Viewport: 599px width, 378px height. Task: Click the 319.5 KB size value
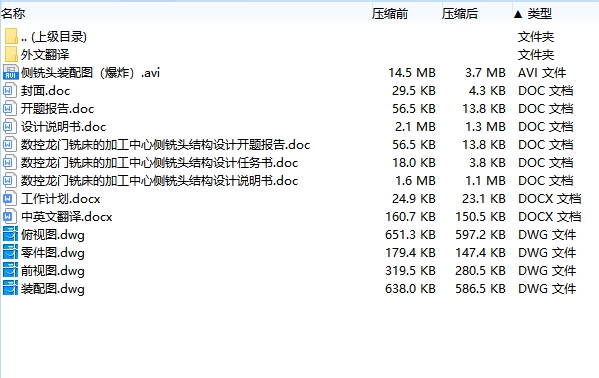(410, 271)
